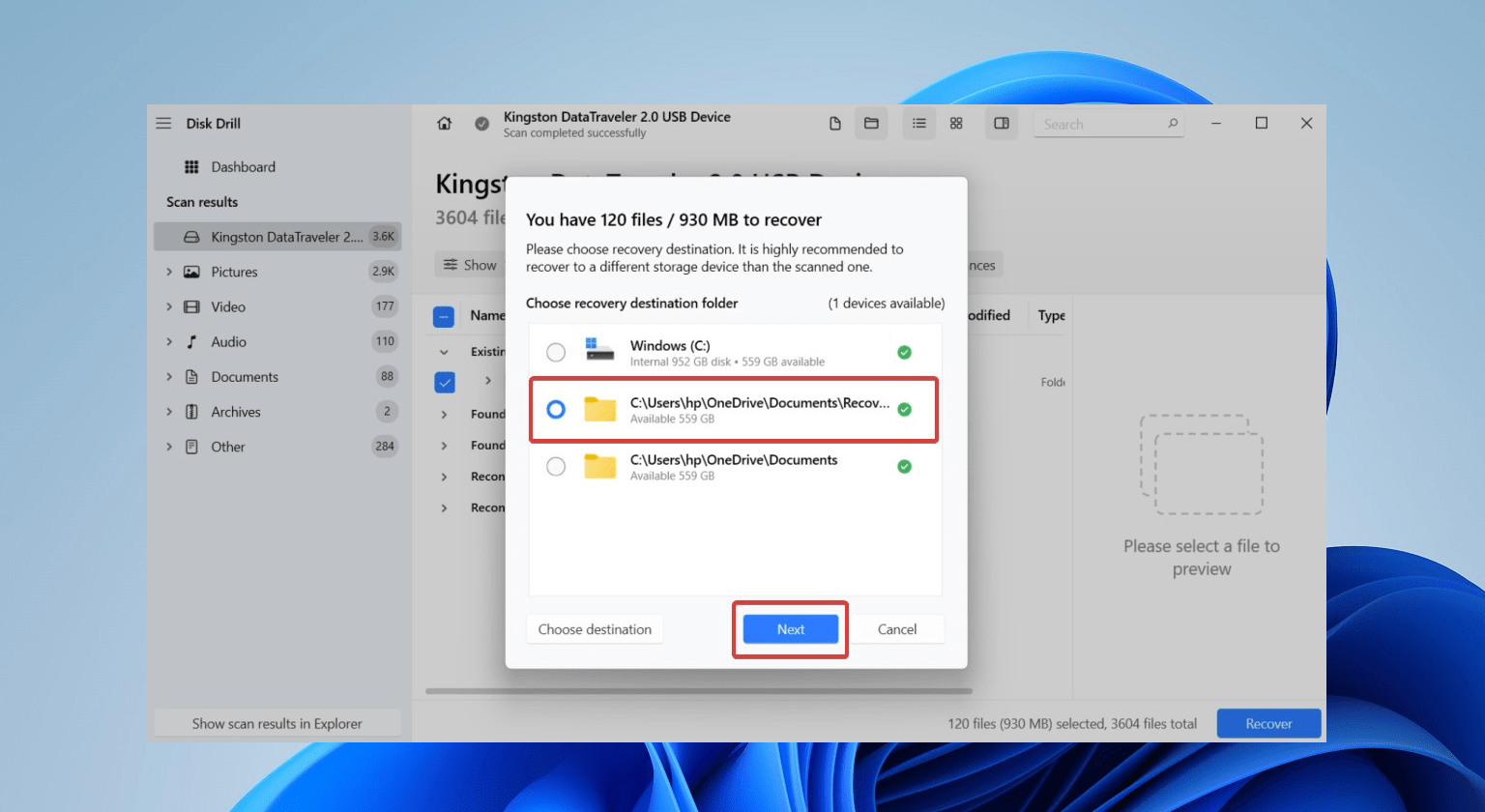Screen dimensions: 1485x812
Task: Click the scan completed checkmark icon
Action: click(481, 124)
